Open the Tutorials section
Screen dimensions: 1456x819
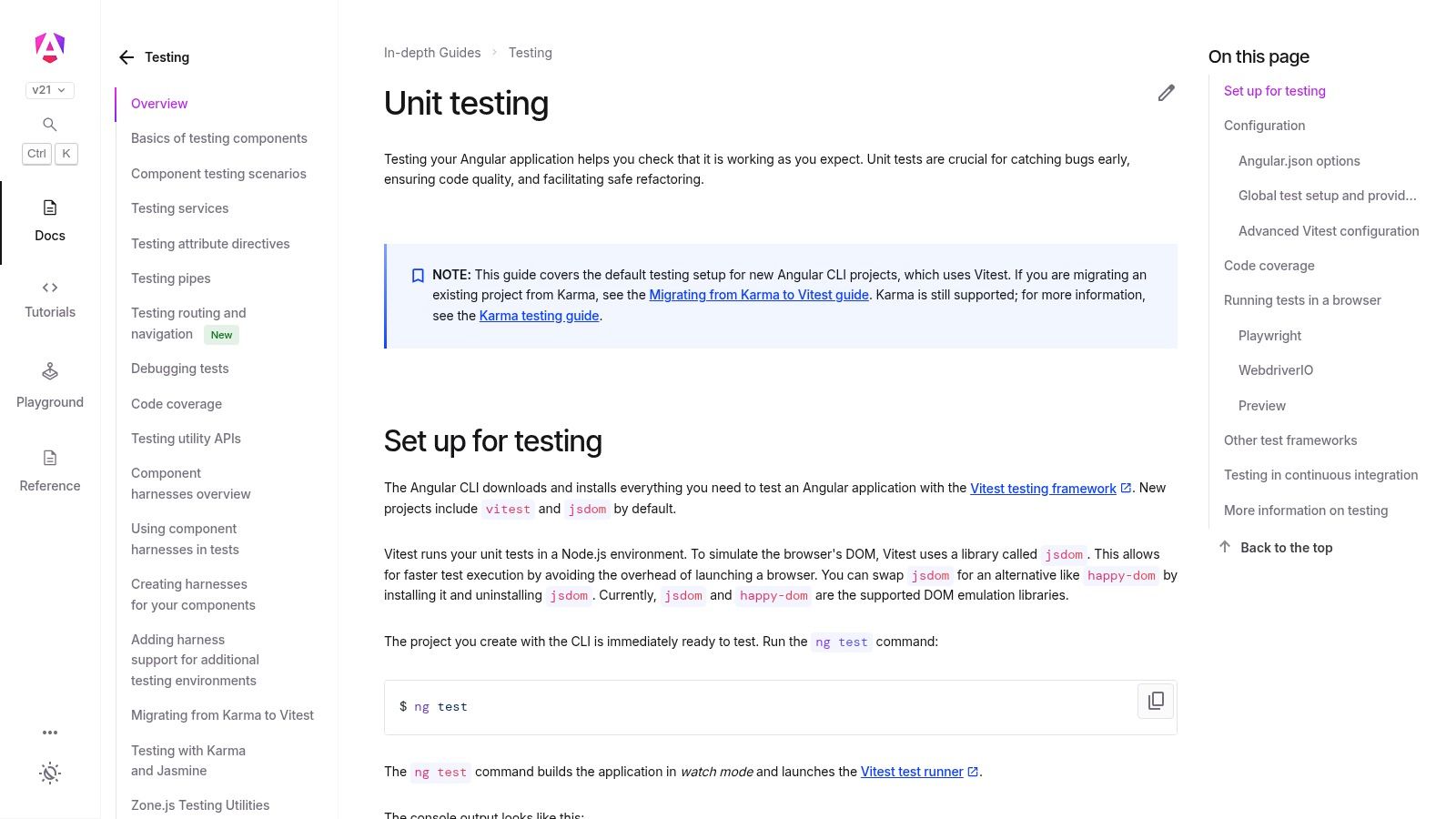(49, 298)
